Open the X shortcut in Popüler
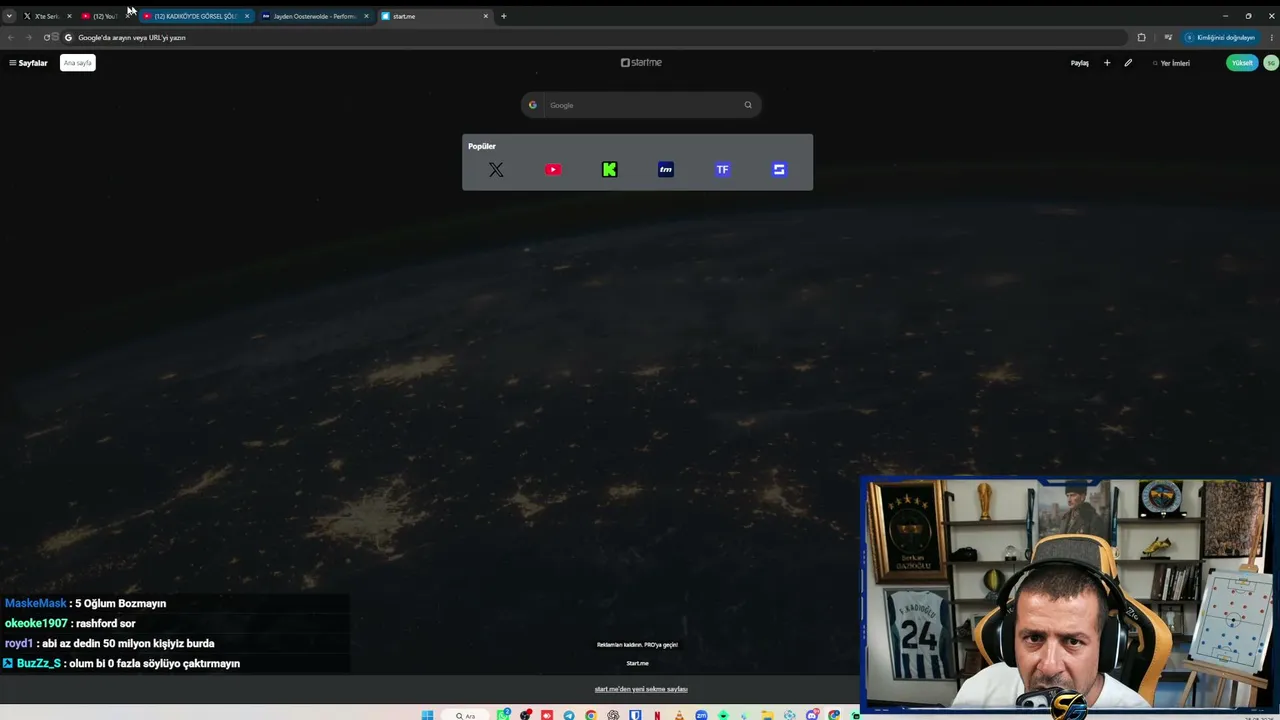Image resolution: width=1280 pixels, height=720 pixels. [x=496, y=170]
